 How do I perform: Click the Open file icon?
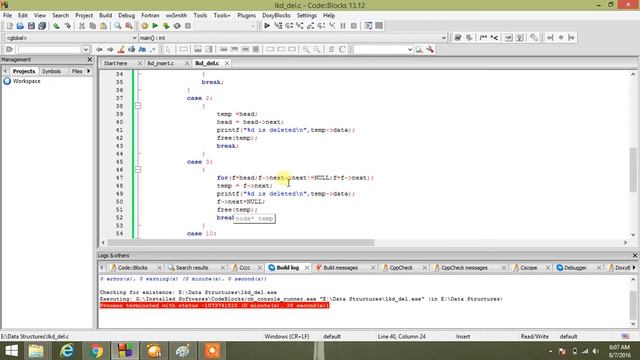[20, 26]
